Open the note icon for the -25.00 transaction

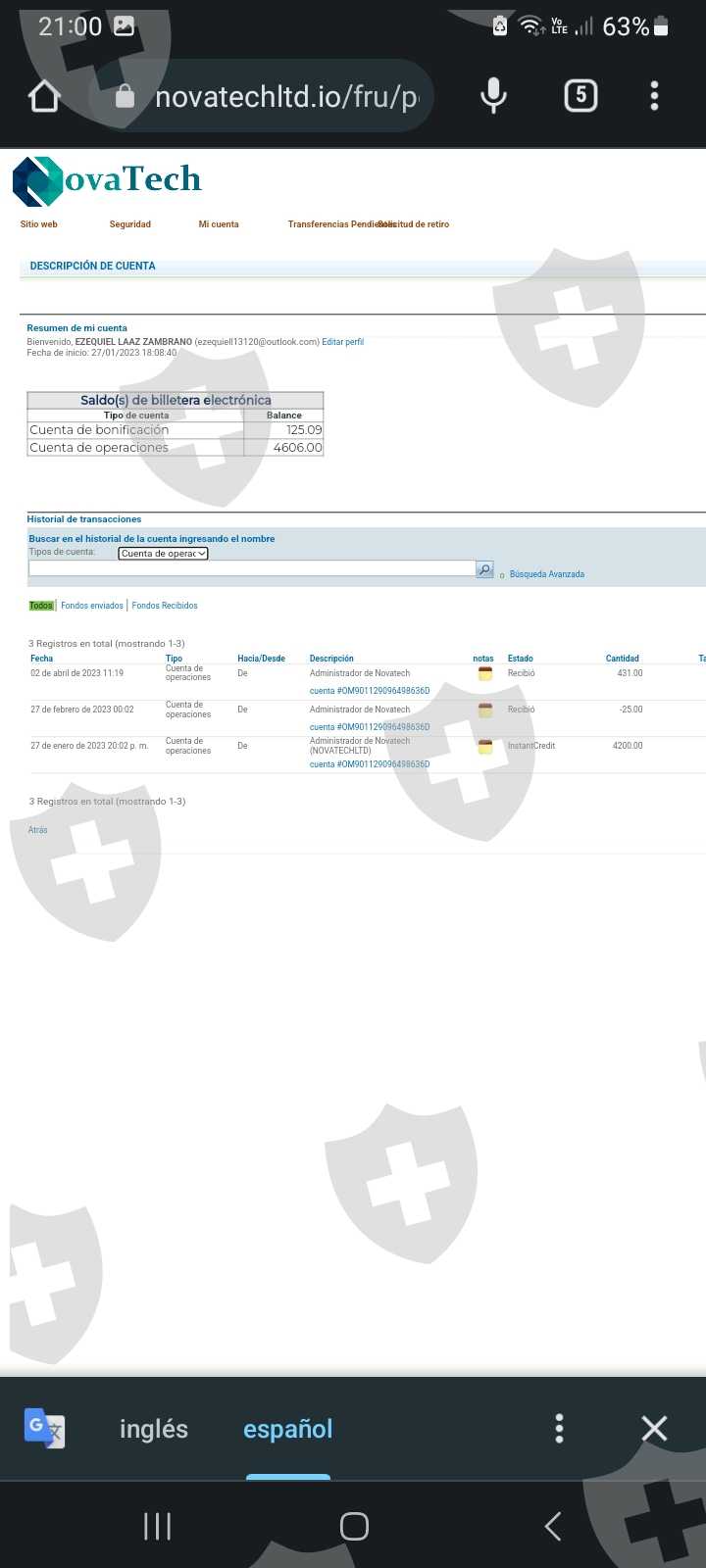pos(485,710)
